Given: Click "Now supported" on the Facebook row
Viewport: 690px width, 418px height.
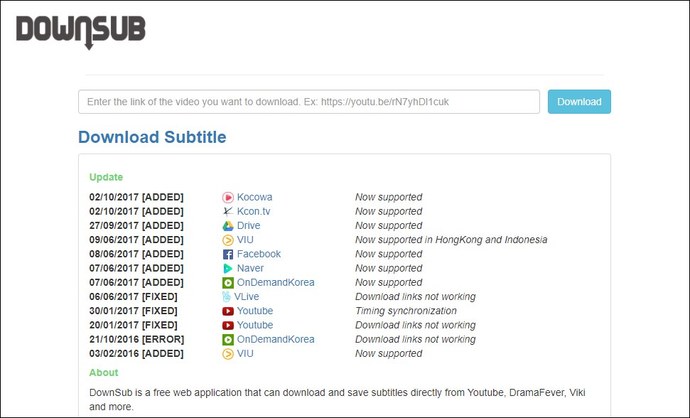Looking at the screenshot, I should click(x=389, y=254).
